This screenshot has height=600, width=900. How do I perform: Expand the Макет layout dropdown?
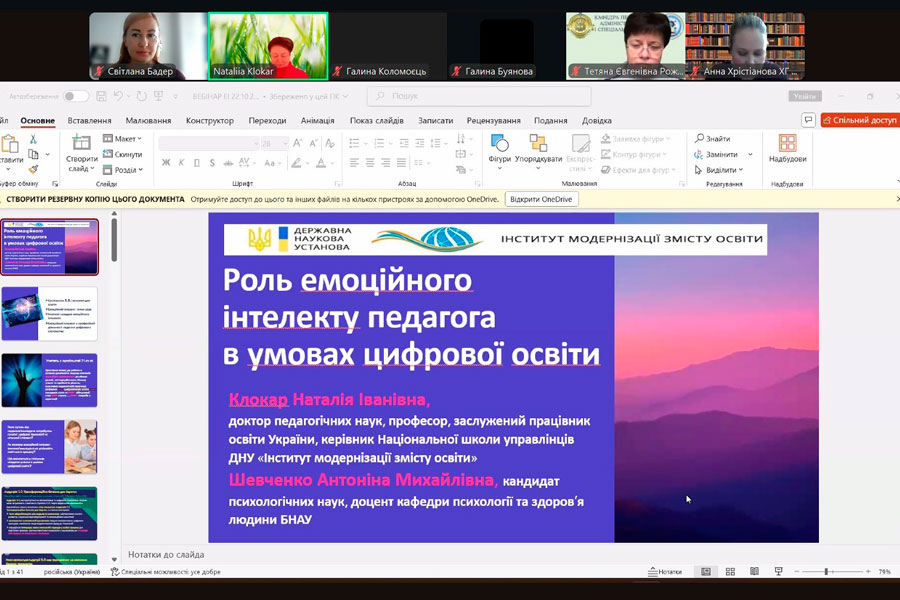125,139
